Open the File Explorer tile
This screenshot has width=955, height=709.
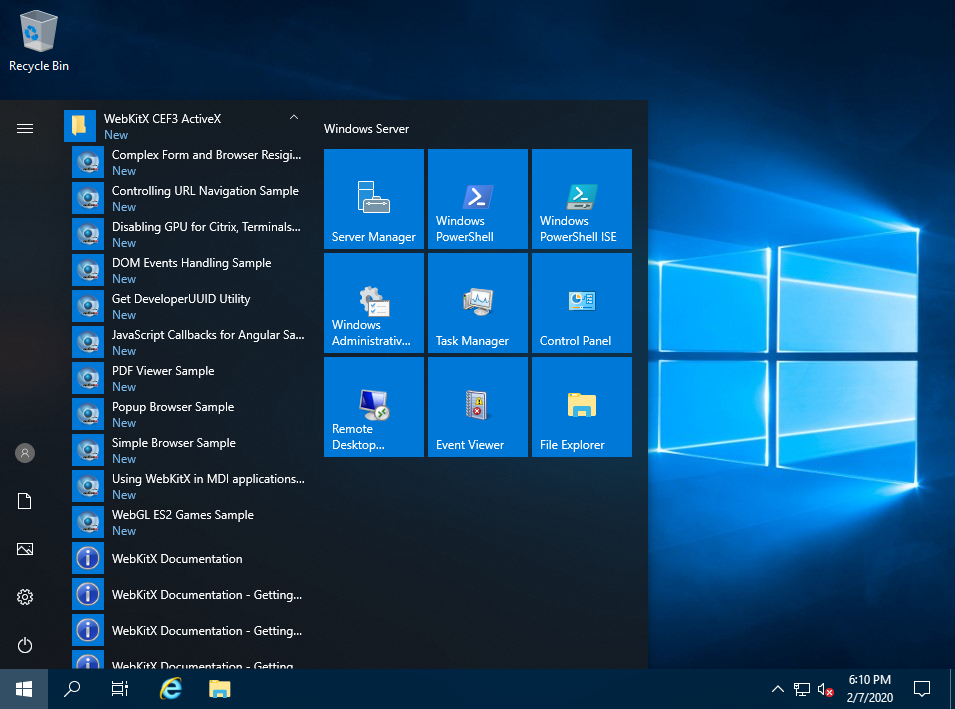(582, 407)
